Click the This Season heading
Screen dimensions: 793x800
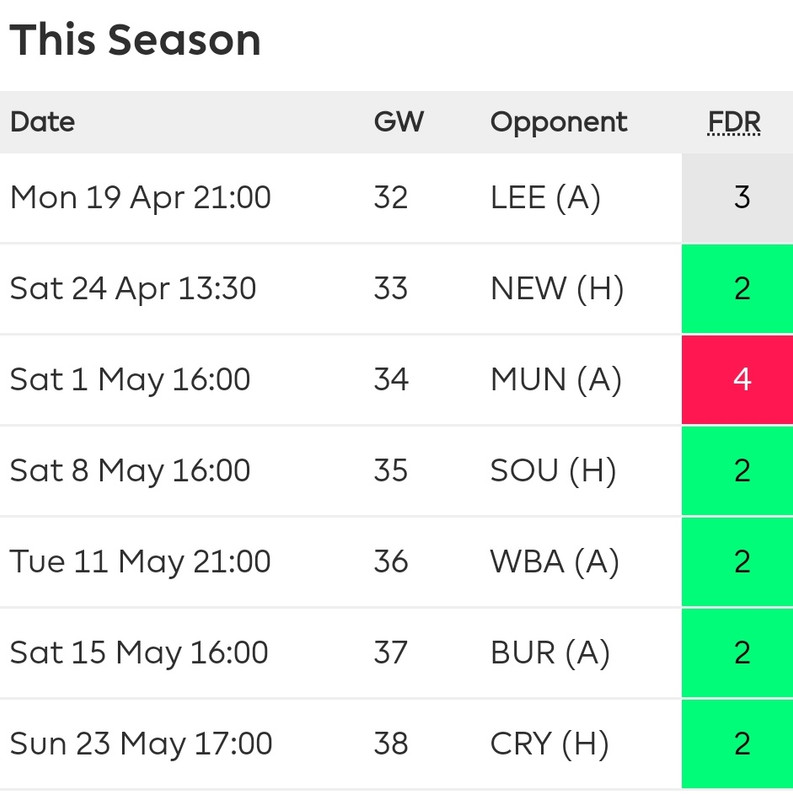pyautogui.click(x=135, y=40)
